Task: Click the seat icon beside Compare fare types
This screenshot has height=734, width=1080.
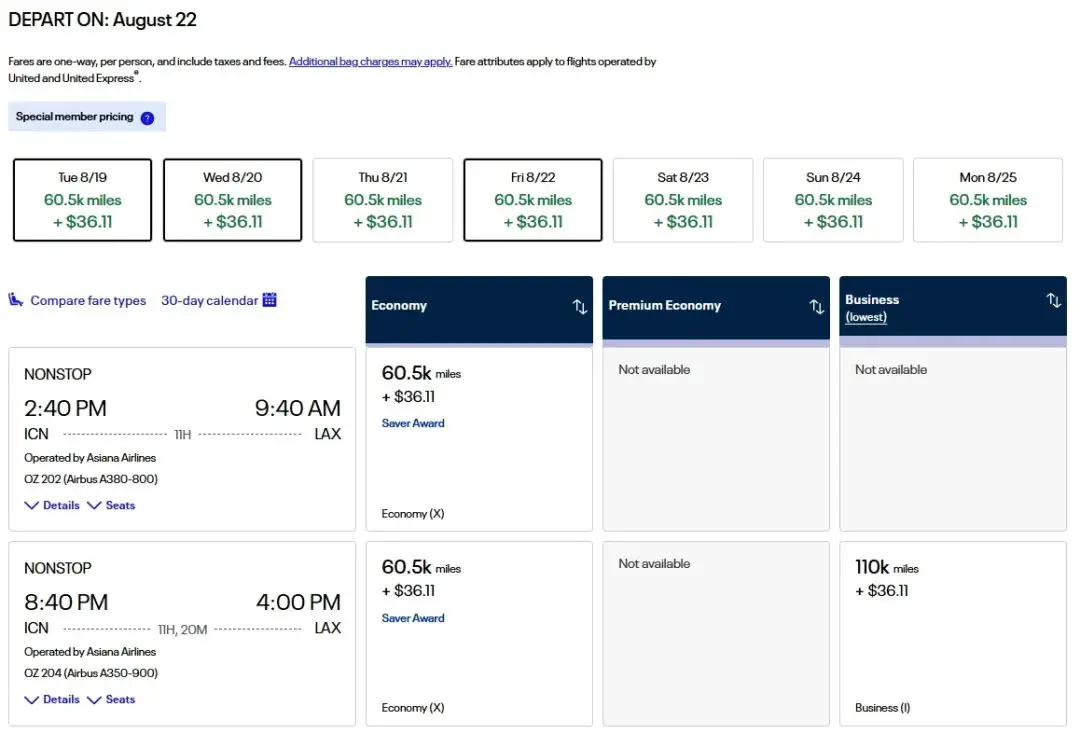Action: tap(16, 300)
